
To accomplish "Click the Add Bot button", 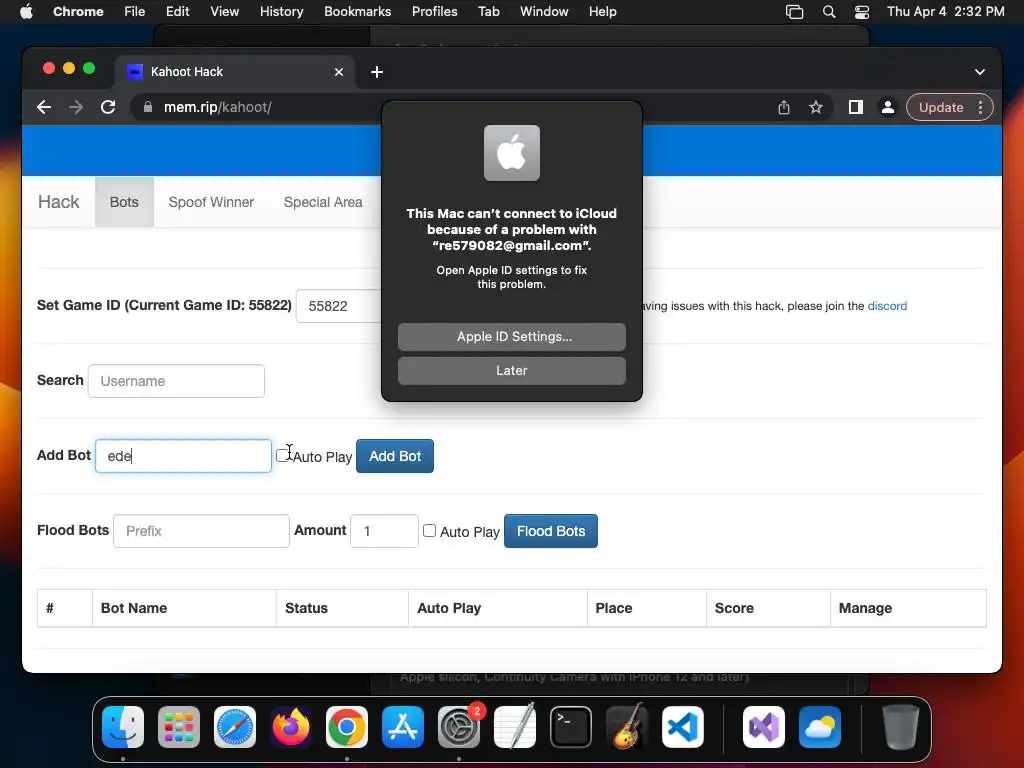I will point(394,456).
